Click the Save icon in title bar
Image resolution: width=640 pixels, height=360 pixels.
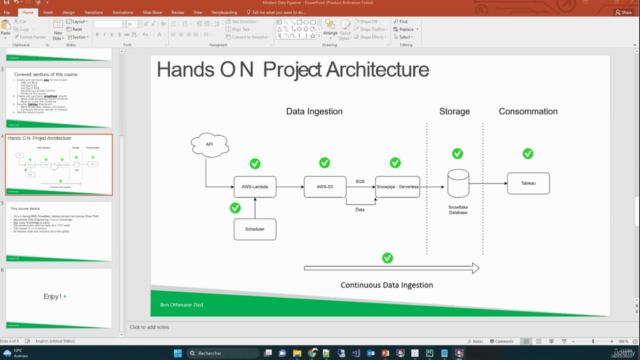tap(7, 2)
